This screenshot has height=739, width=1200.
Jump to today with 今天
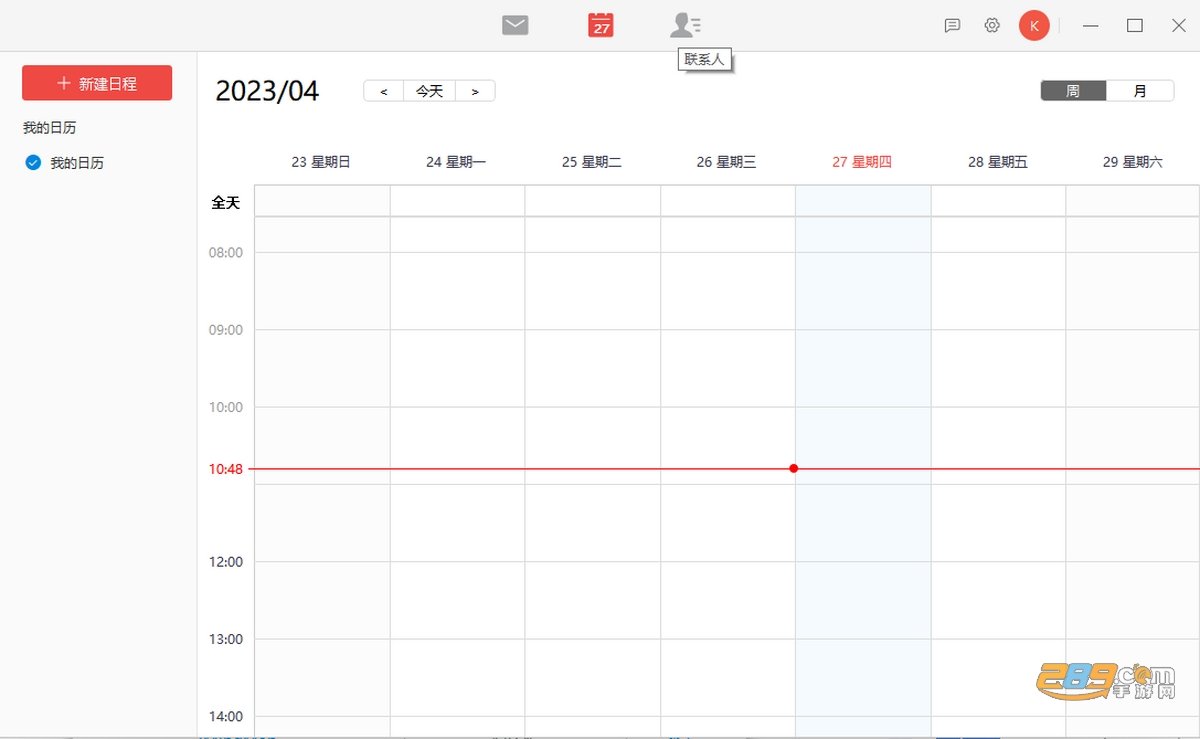(x=429, y=91)
